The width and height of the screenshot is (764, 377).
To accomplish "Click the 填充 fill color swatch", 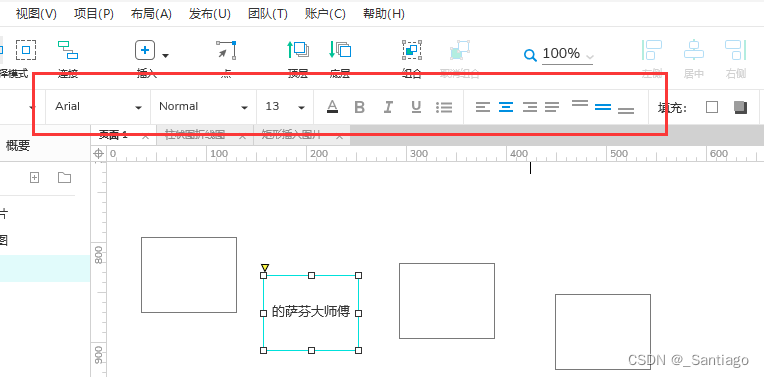I will click(x=712, y=107).
